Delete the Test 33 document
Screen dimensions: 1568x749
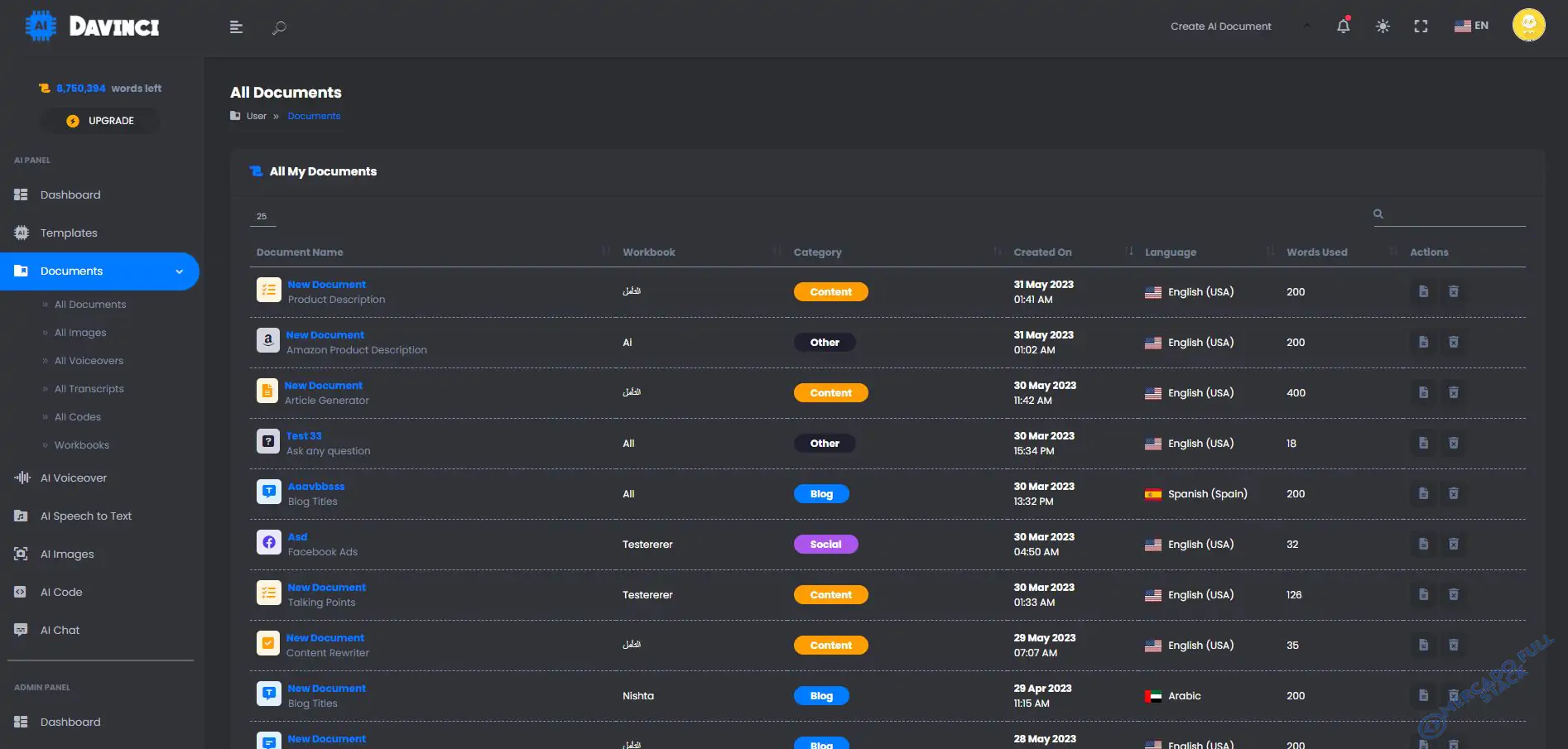1453,443
